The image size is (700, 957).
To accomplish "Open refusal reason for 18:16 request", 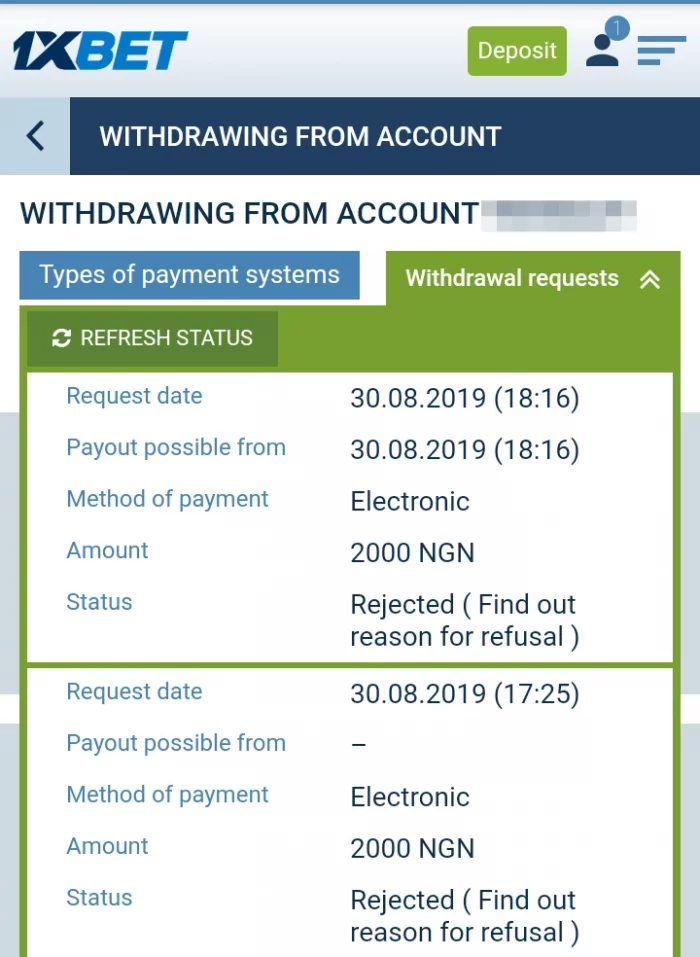I will tap(464, 621).
